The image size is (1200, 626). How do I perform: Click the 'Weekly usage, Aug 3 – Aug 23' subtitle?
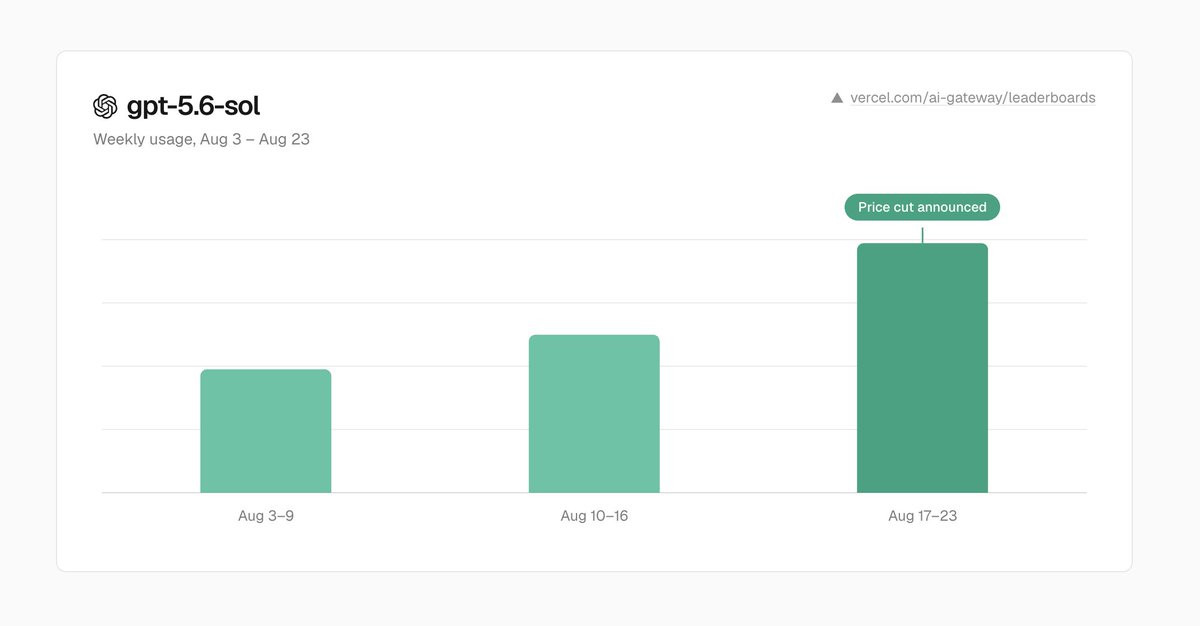[201, 139]
